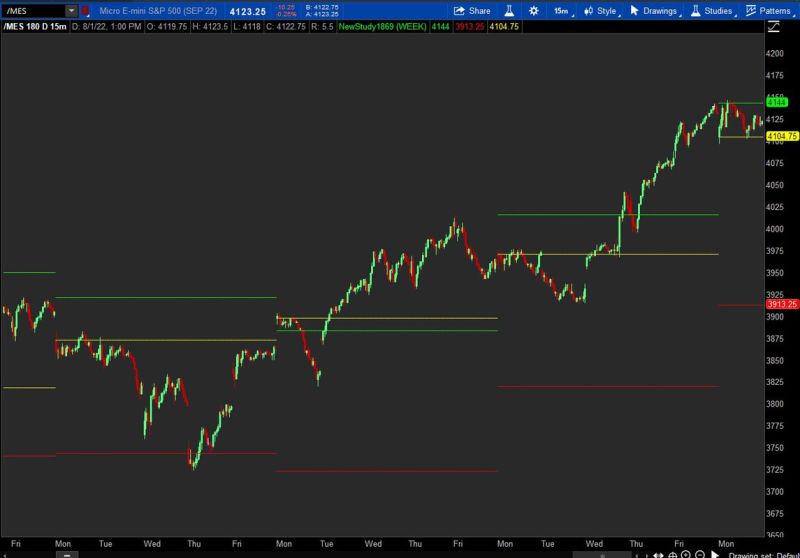
Task: Click the yellow 4104.75 price bubble
Action: pos(782,136)
